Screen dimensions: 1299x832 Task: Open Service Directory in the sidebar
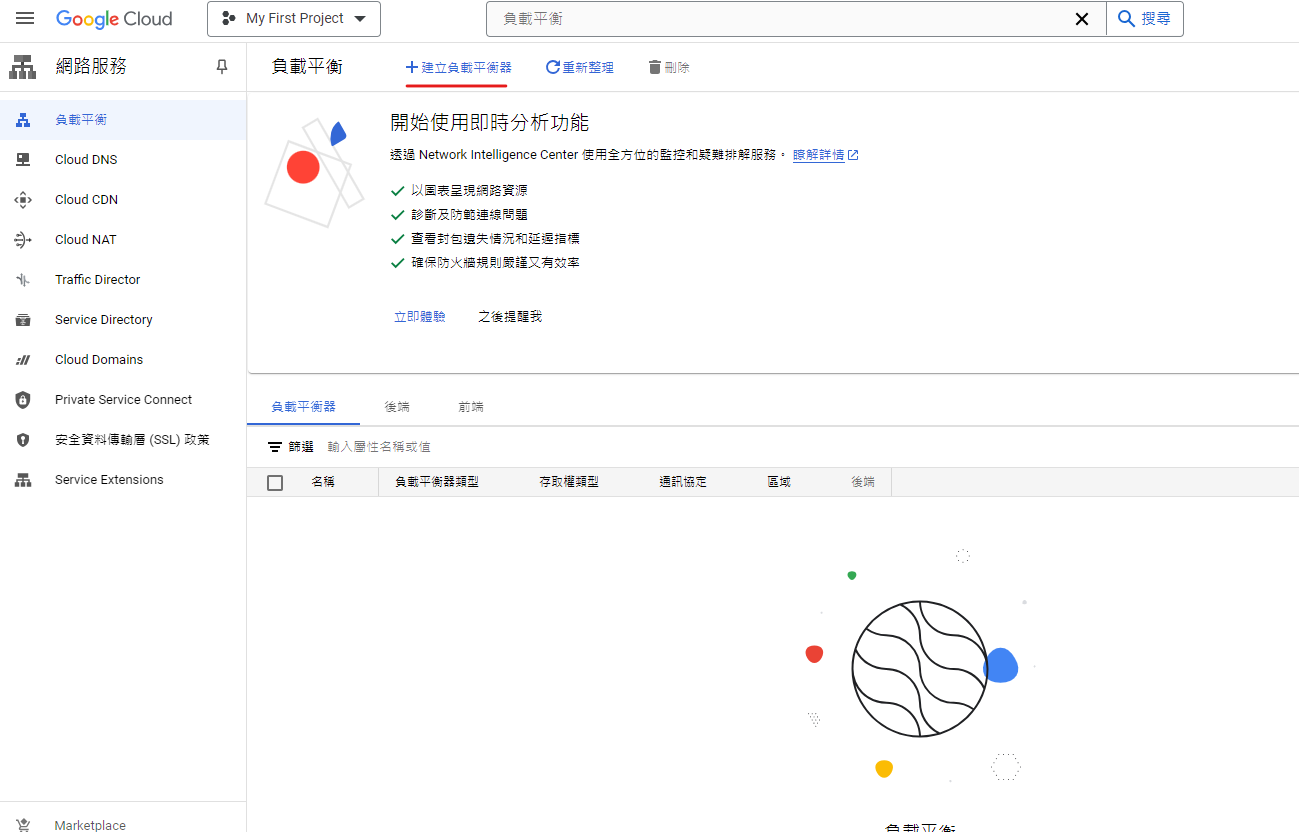104,320
